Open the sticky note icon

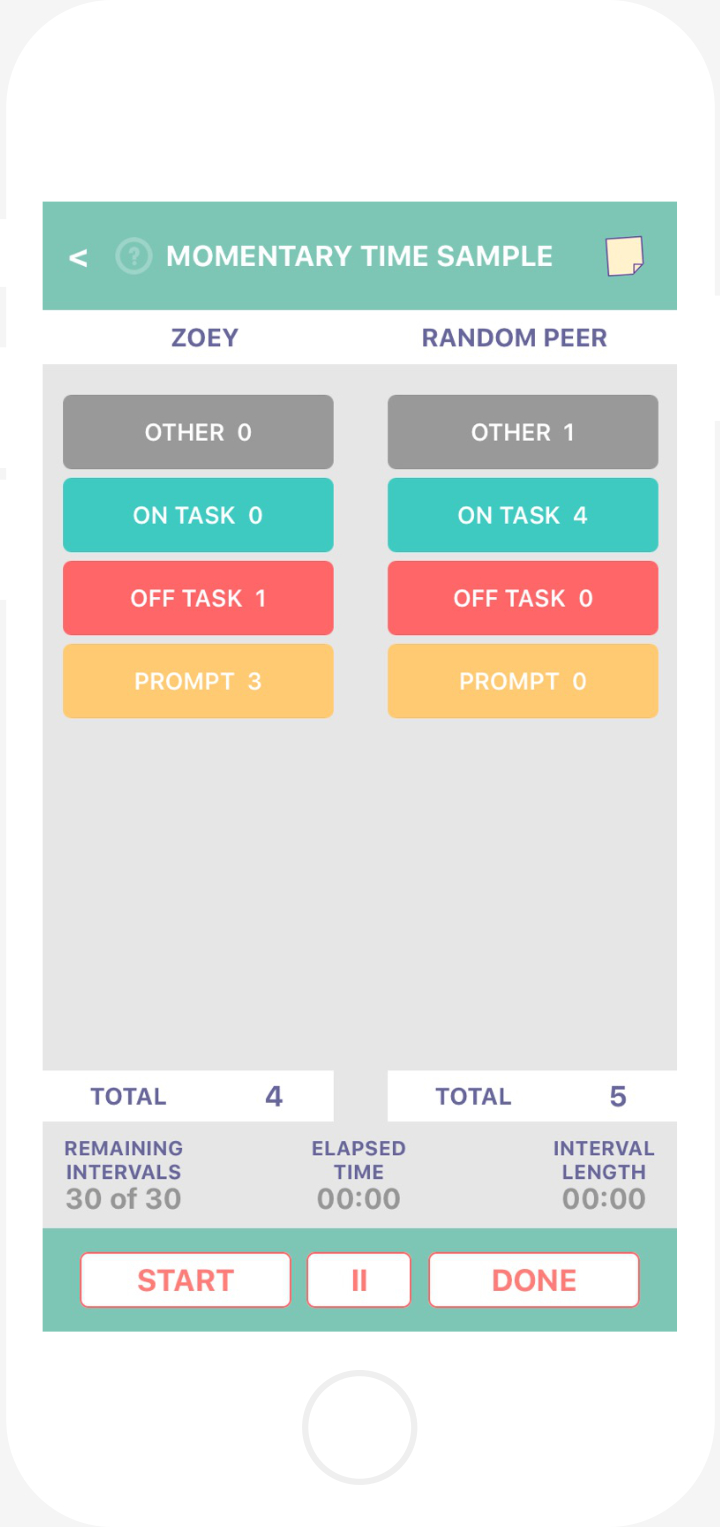pyautogui.click(x=624, y=256)
